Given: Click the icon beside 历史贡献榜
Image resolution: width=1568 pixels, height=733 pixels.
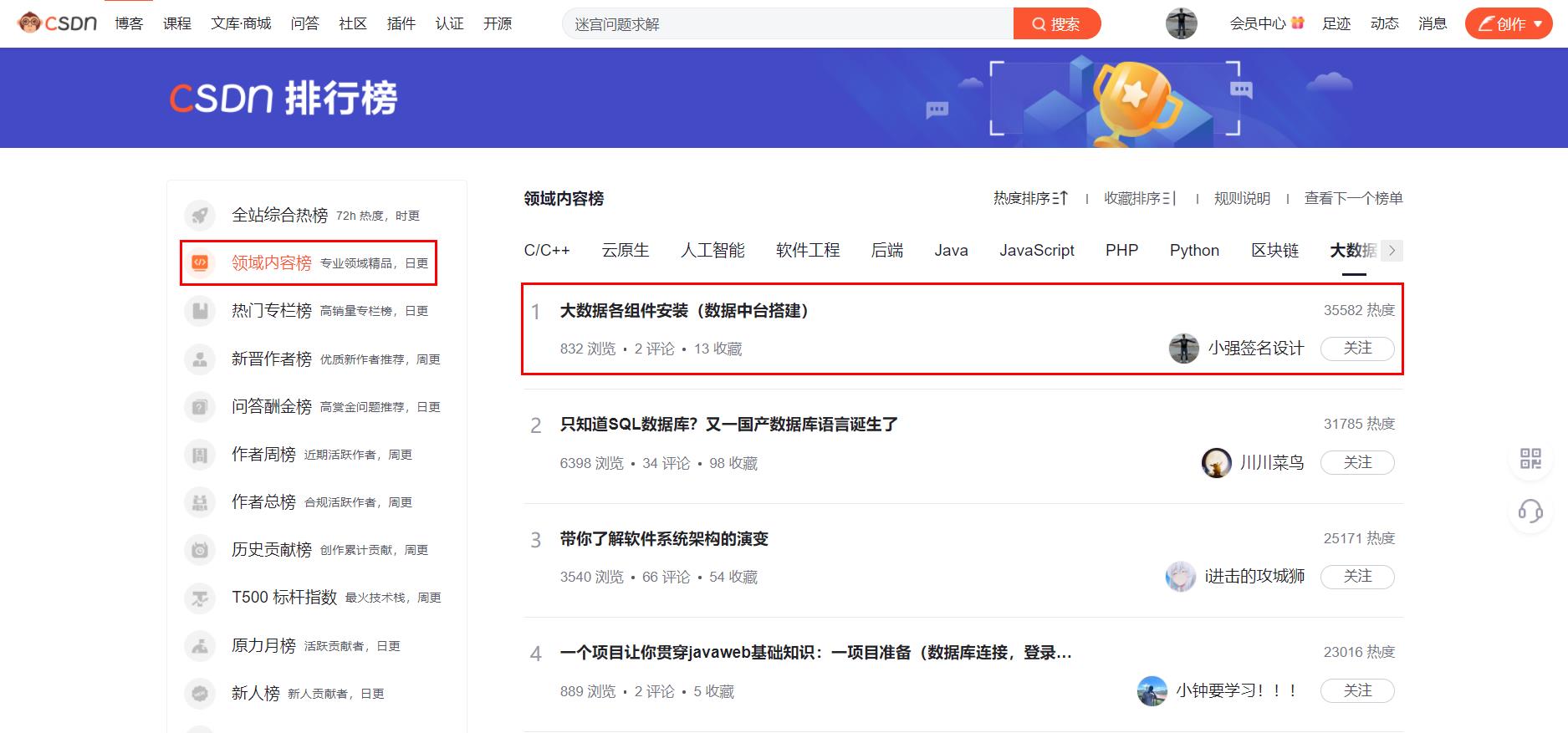Looking at the screenshot, I should (x=200, y=550).
